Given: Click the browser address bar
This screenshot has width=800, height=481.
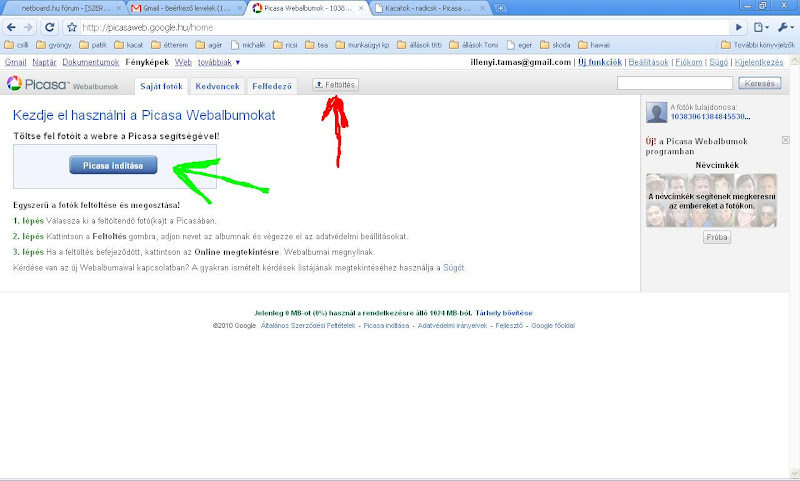Looking at the screenshot, I should (403, 27).
